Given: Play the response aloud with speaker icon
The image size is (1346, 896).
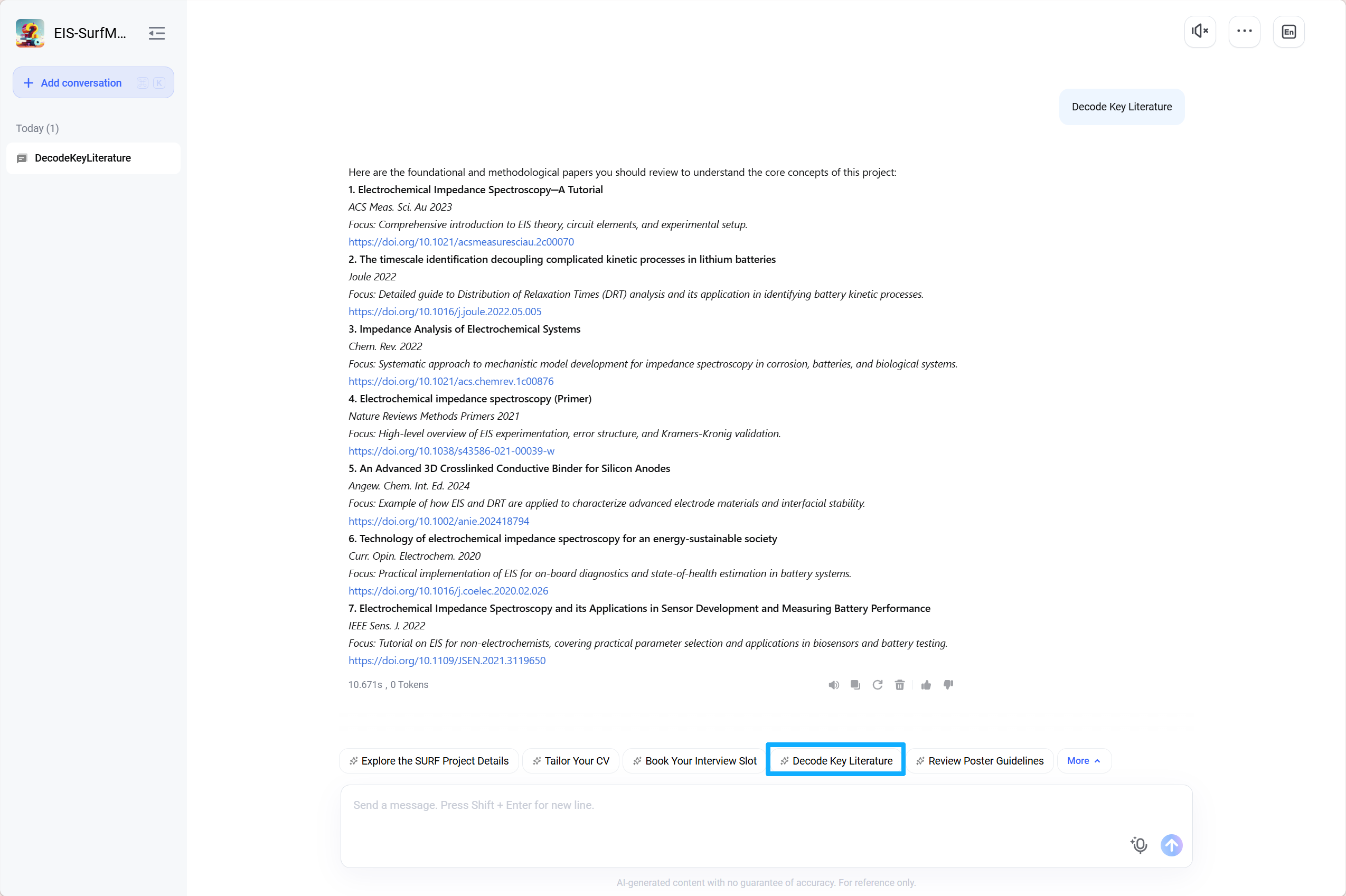Looking at the screenshot, I should 834,685.
